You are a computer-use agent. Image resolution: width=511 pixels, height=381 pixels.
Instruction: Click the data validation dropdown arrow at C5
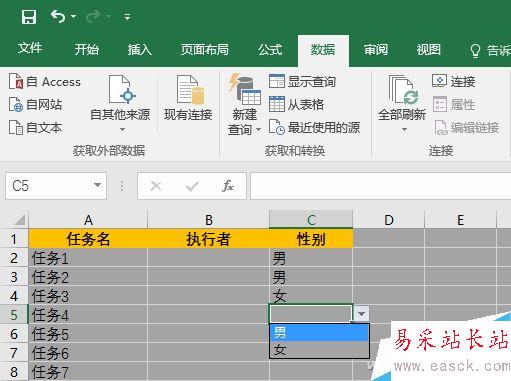point(361,314)
